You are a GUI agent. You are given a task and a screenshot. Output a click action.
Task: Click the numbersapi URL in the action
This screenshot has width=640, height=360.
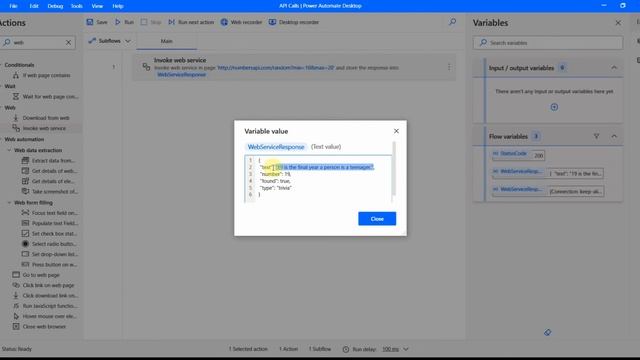pos(276,68)
